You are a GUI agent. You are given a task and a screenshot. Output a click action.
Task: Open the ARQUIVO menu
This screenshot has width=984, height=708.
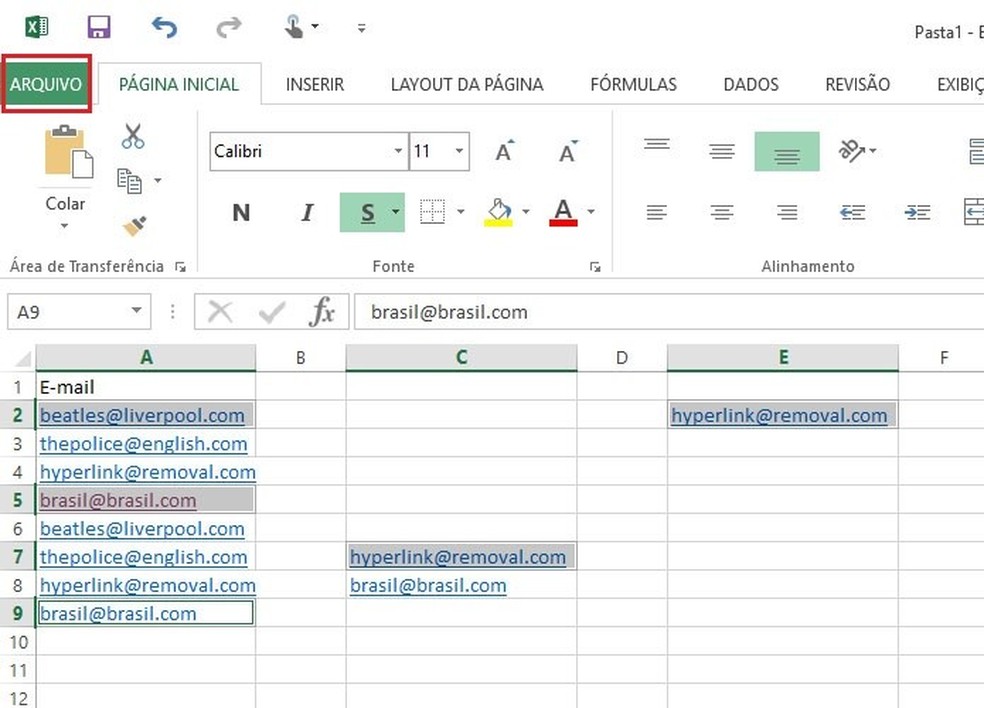(46, 84)
